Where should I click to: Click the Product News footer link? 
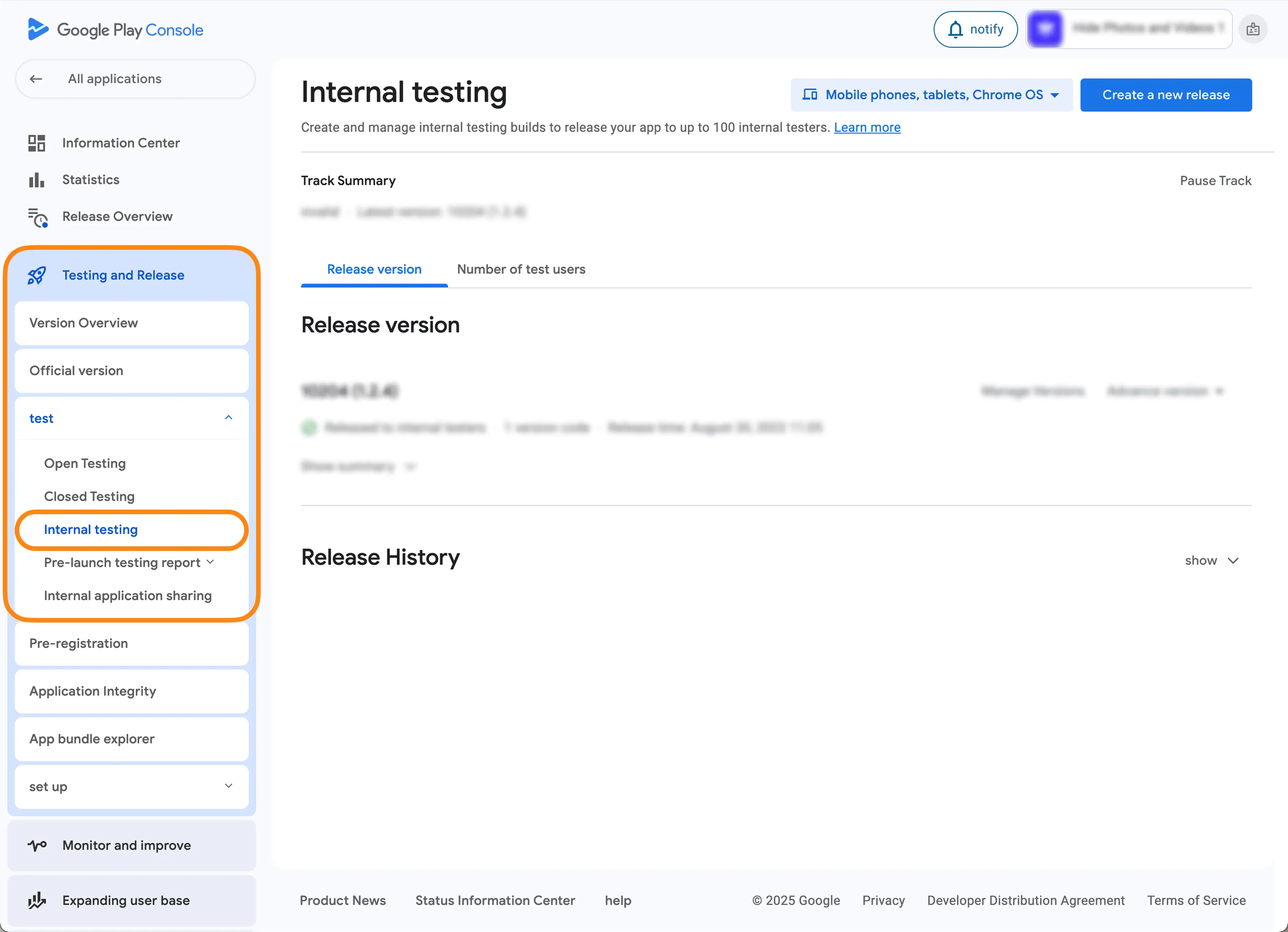342,901
